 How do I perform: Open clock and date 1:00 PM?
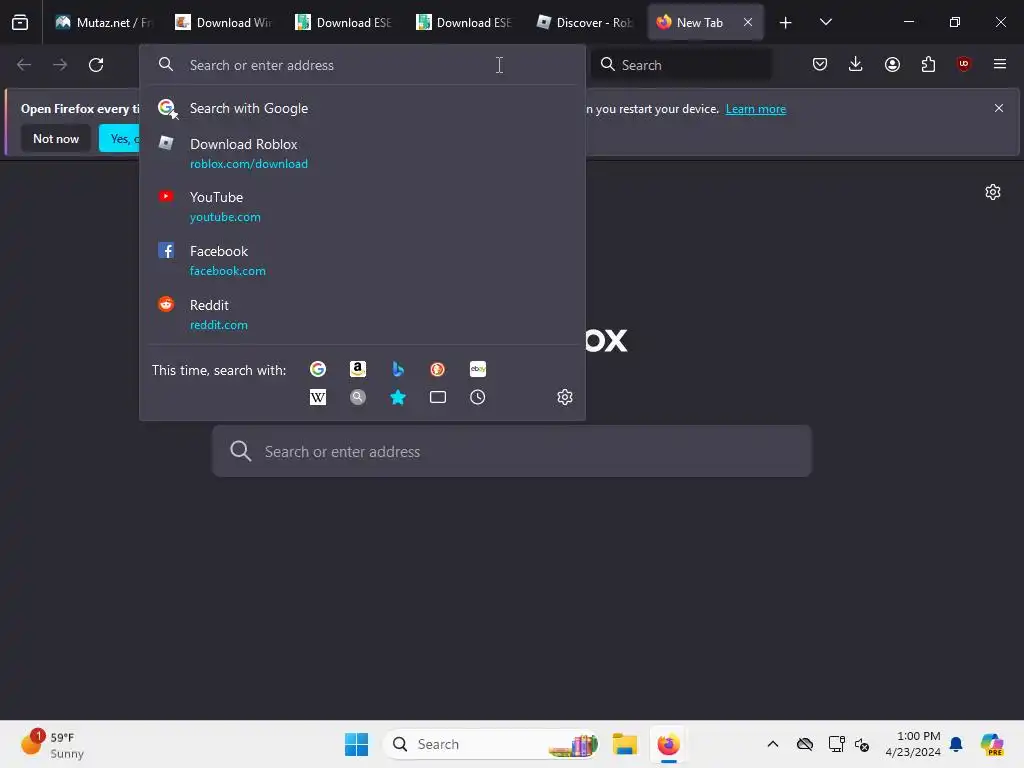click(x=912, y=744)
